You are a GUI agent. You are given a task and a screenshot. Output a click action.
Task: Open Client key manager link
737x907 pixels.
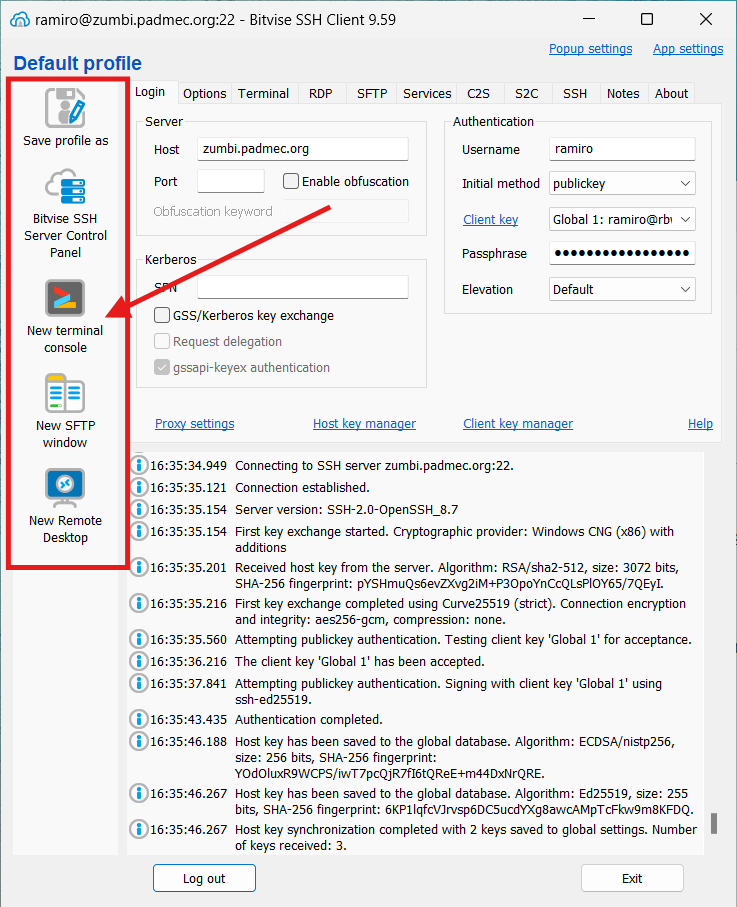[518, 423]
